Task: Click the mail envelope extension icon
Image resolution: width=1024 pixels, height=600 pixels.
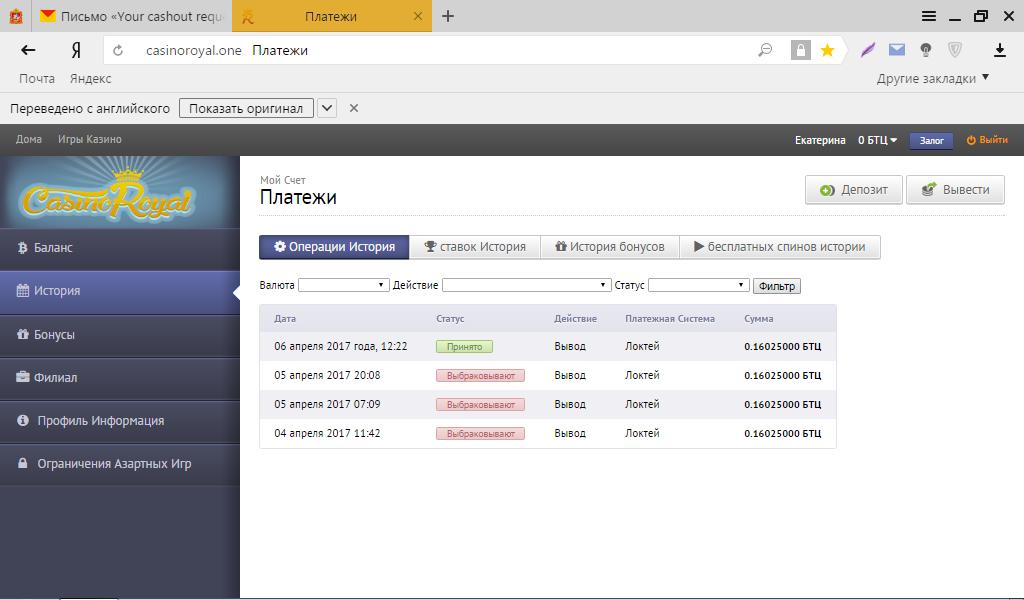Action: 897,50
